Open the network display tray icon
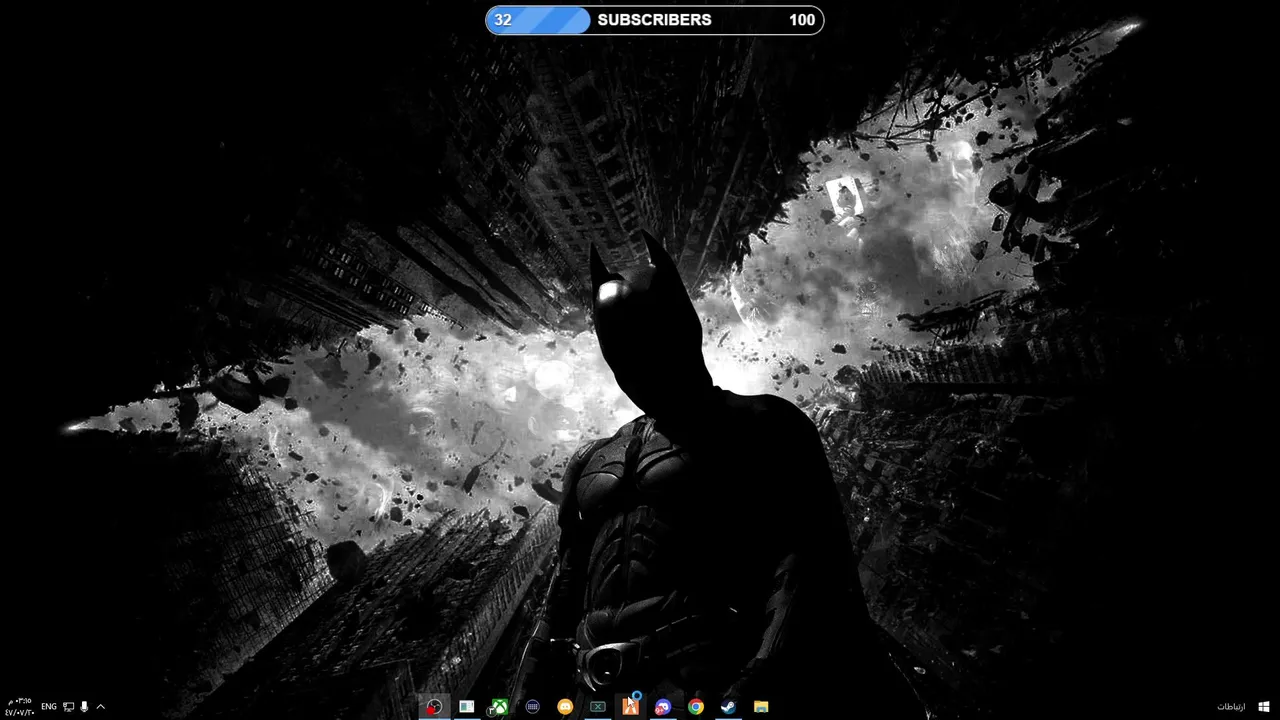 68,707
